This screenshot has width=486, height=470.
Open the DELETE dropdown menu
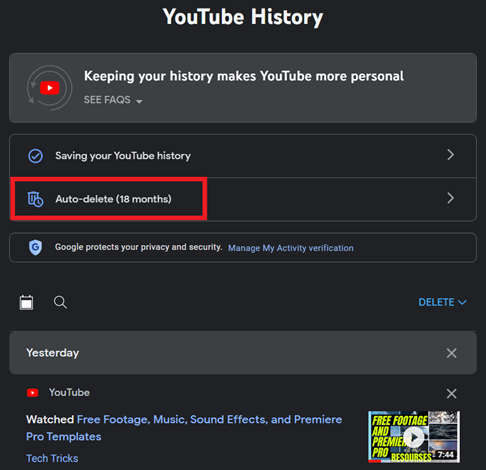442,302
